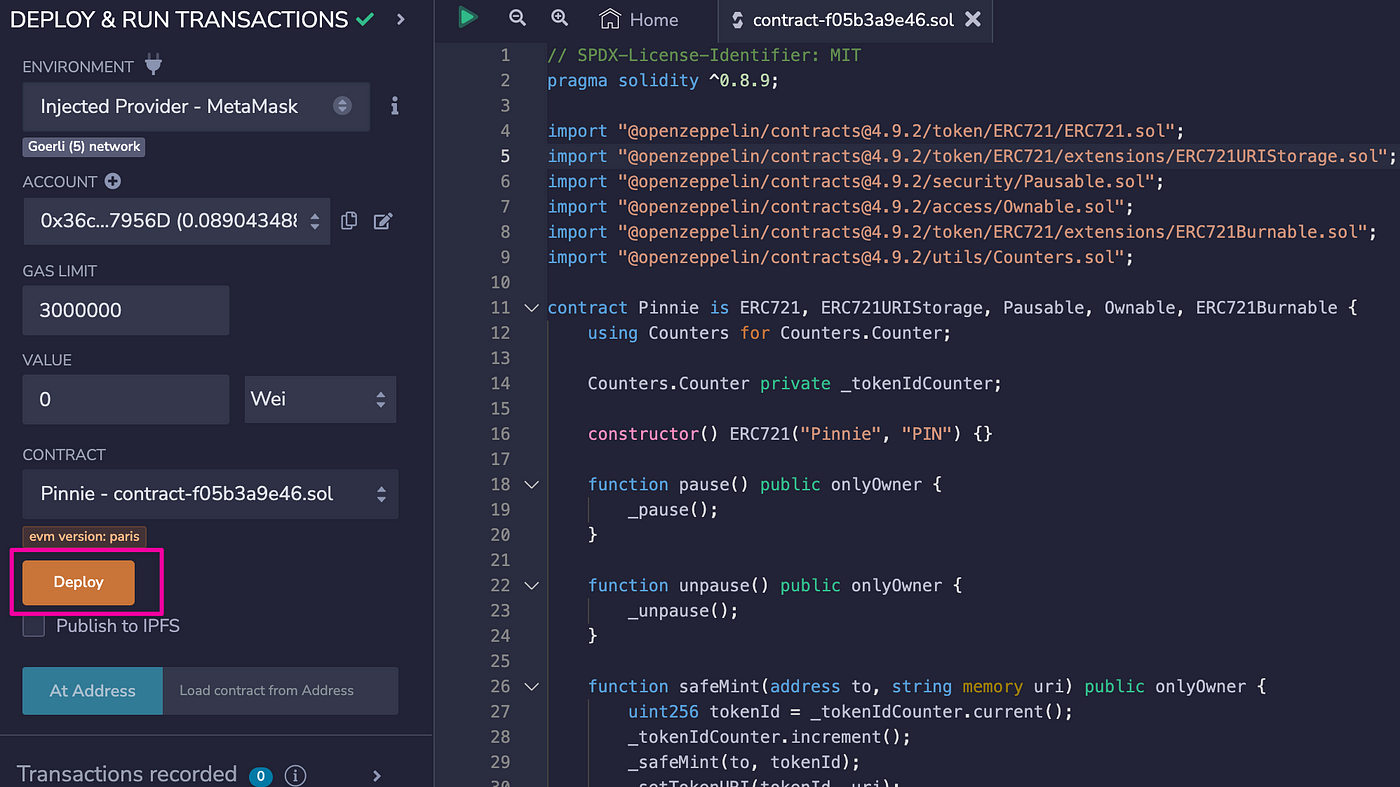Collapse the pause function fold at line 18
Image resolution: width=1400 pixels, height=787 pixels.
(531, 484)
